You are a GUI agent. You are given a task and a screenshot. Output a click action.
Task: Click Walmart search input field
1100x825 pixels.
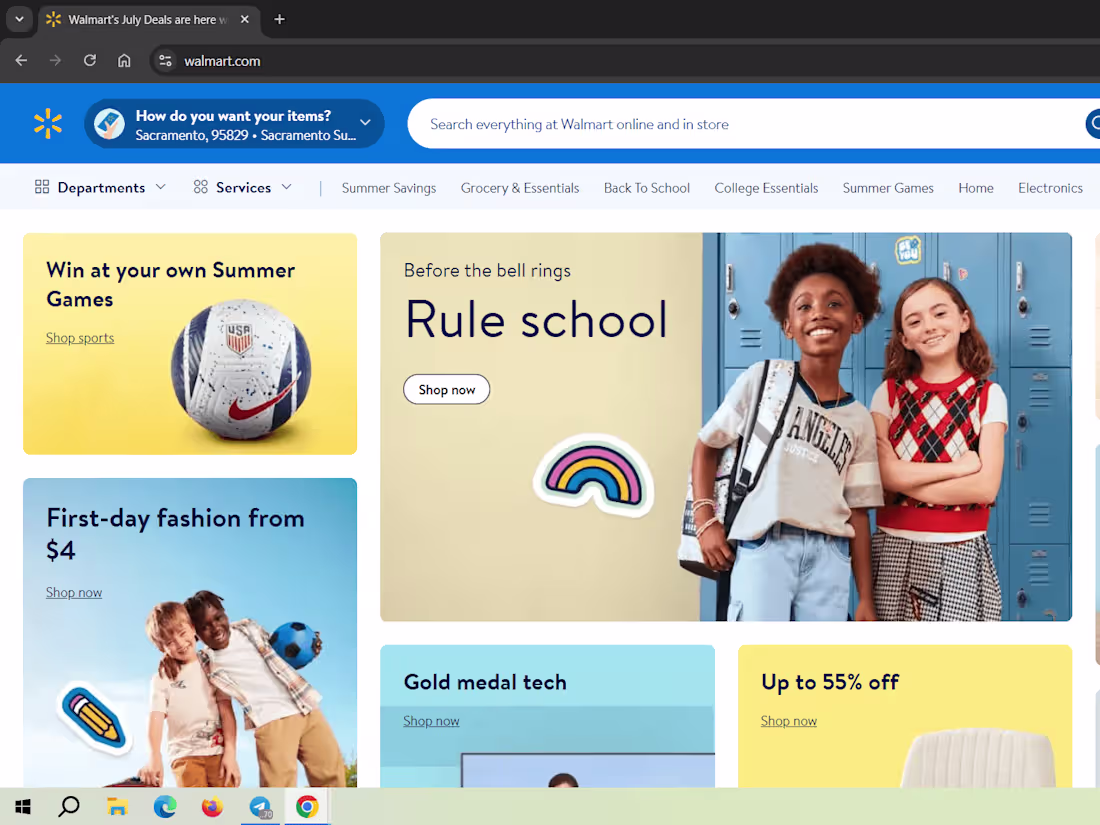click(744, 123)
